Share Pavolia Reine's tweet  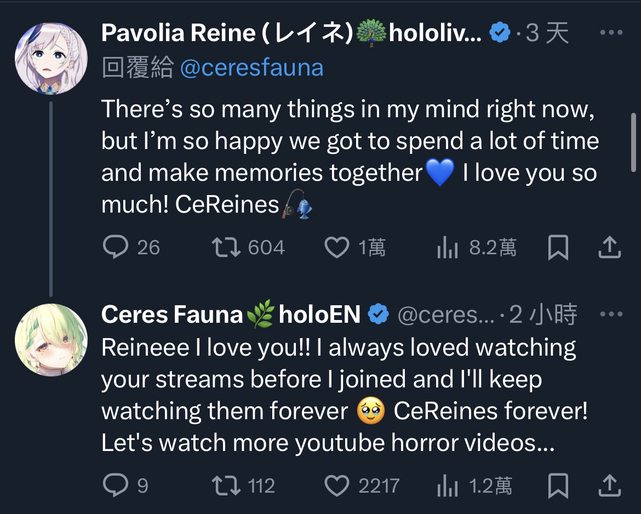click(x=610, y=247)
